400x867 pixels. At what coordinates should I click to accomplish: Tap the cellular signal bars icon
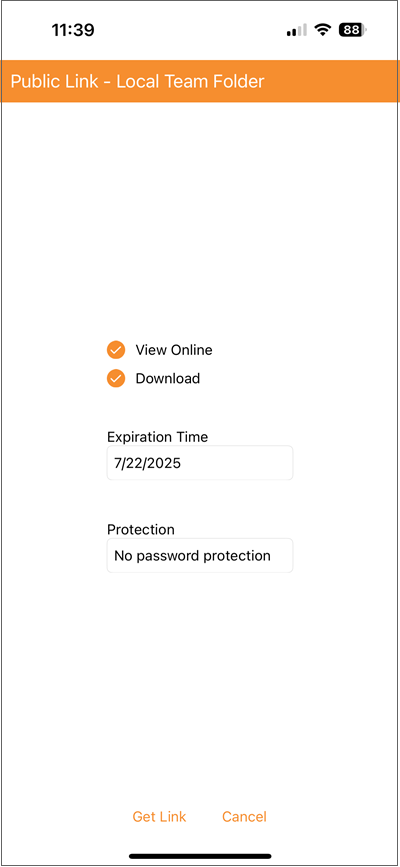click(297, 30)
